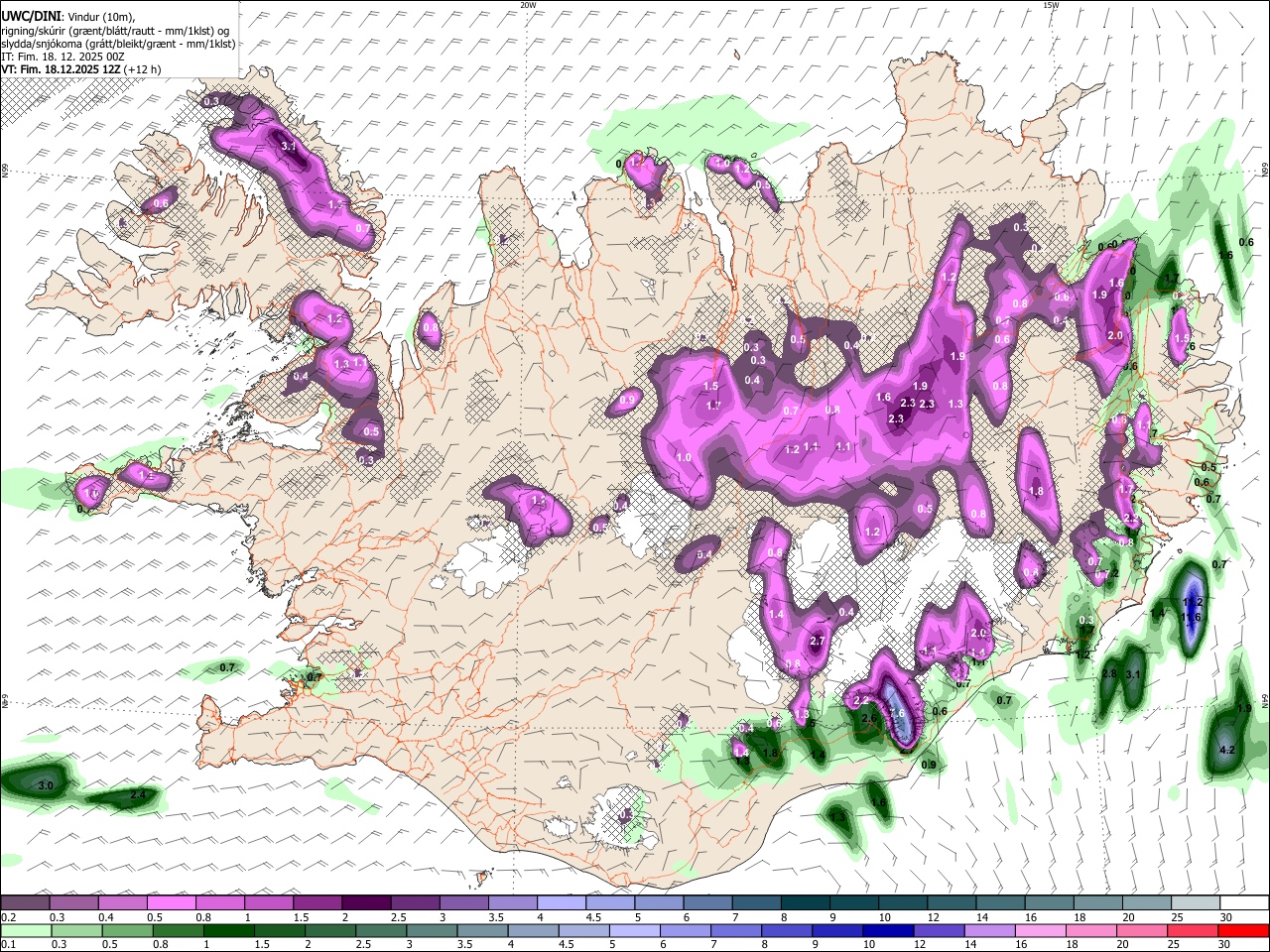Click the '0.2' label in the upper legend row

pos(8,917)
